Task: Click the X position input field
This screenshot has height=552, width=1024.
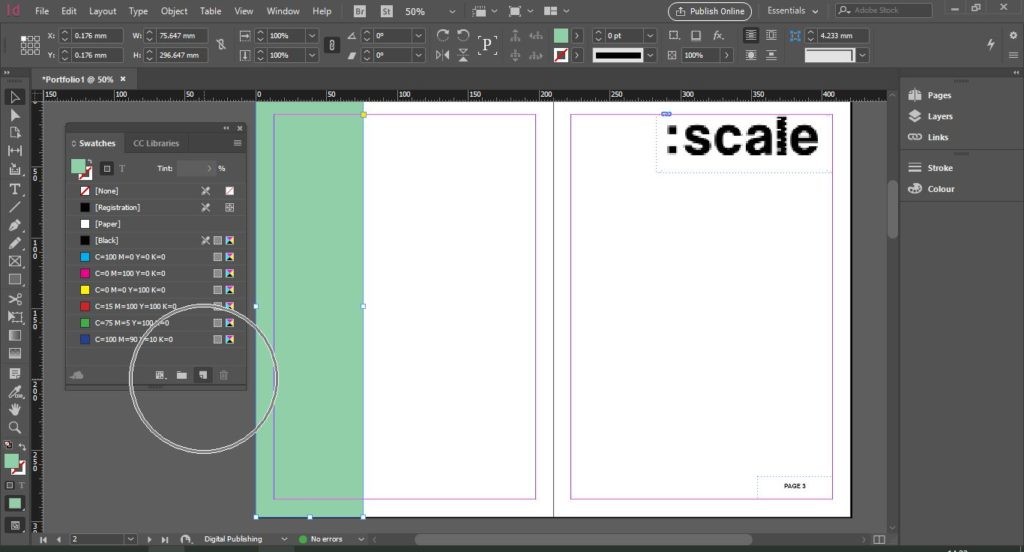Action: tap(97, 35)
